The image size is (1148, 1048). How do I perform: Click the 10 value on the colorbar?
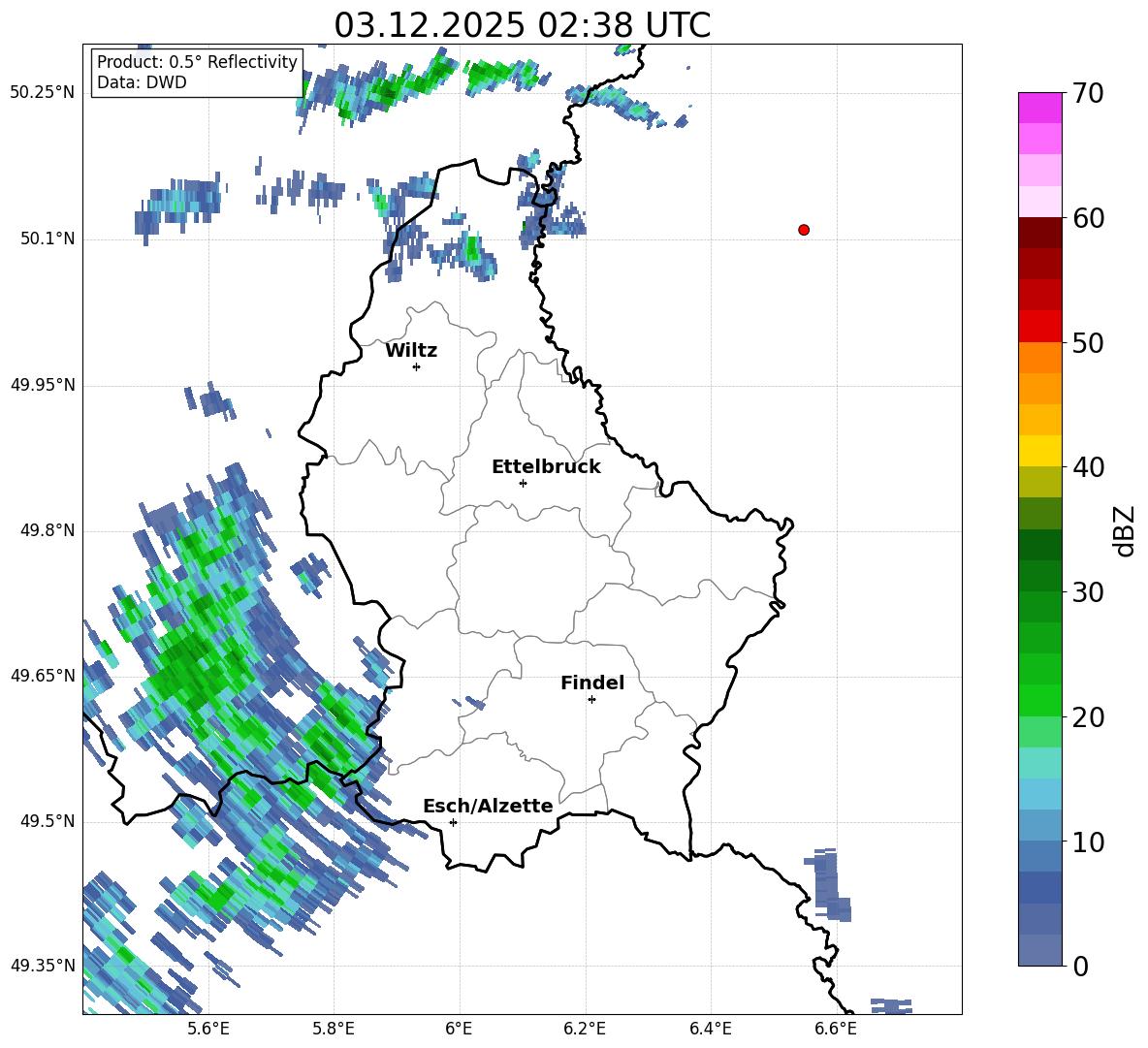click(x=1087, y=842)
